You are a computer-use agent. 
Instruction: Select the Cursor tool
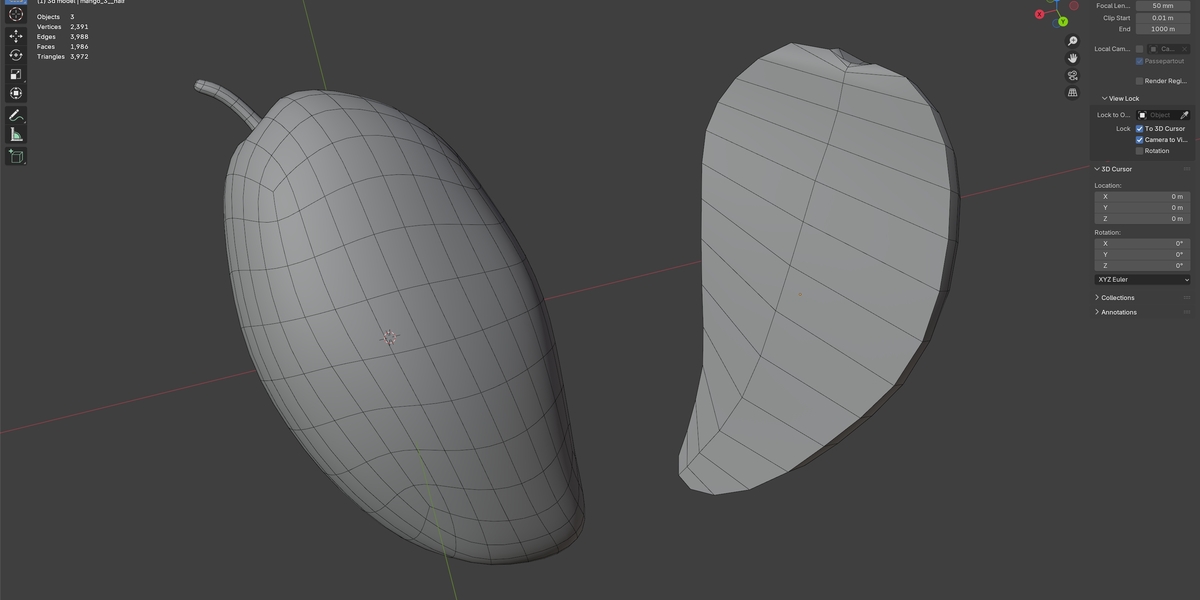[16, 15]
